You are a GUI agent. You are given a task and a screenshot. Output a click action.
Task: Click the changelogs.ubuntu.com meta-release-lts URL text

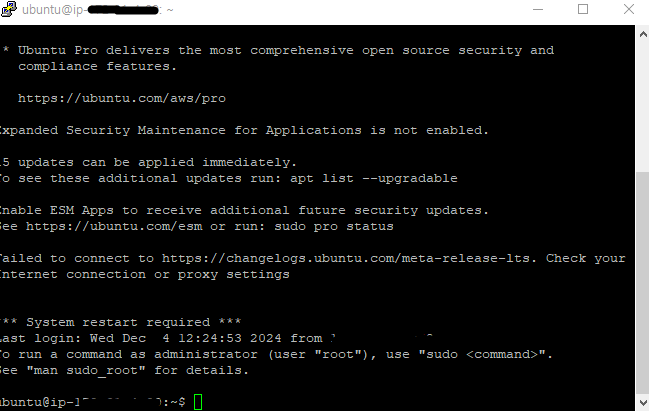click(346, 258)
